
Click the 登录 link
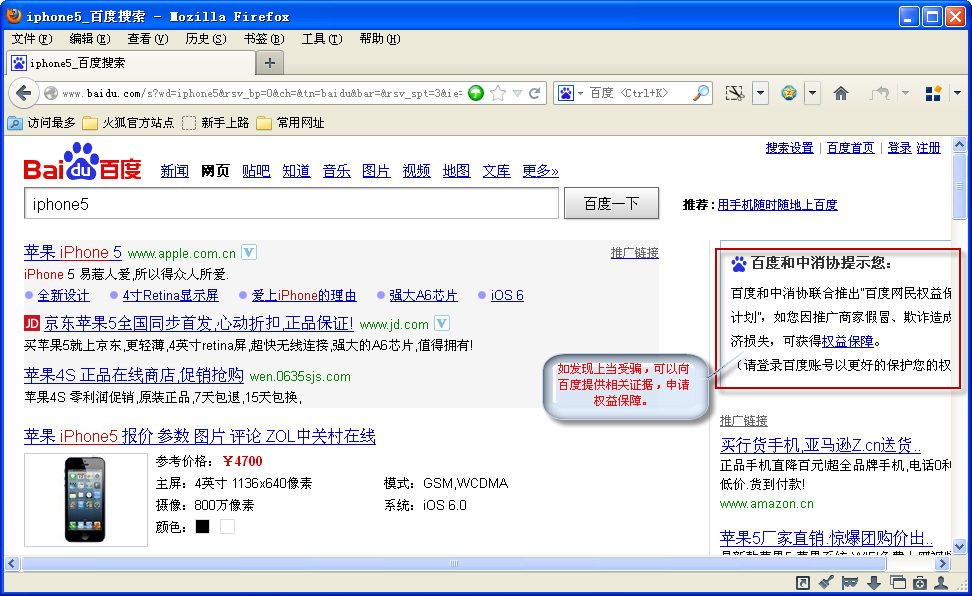tap(899, 148)
